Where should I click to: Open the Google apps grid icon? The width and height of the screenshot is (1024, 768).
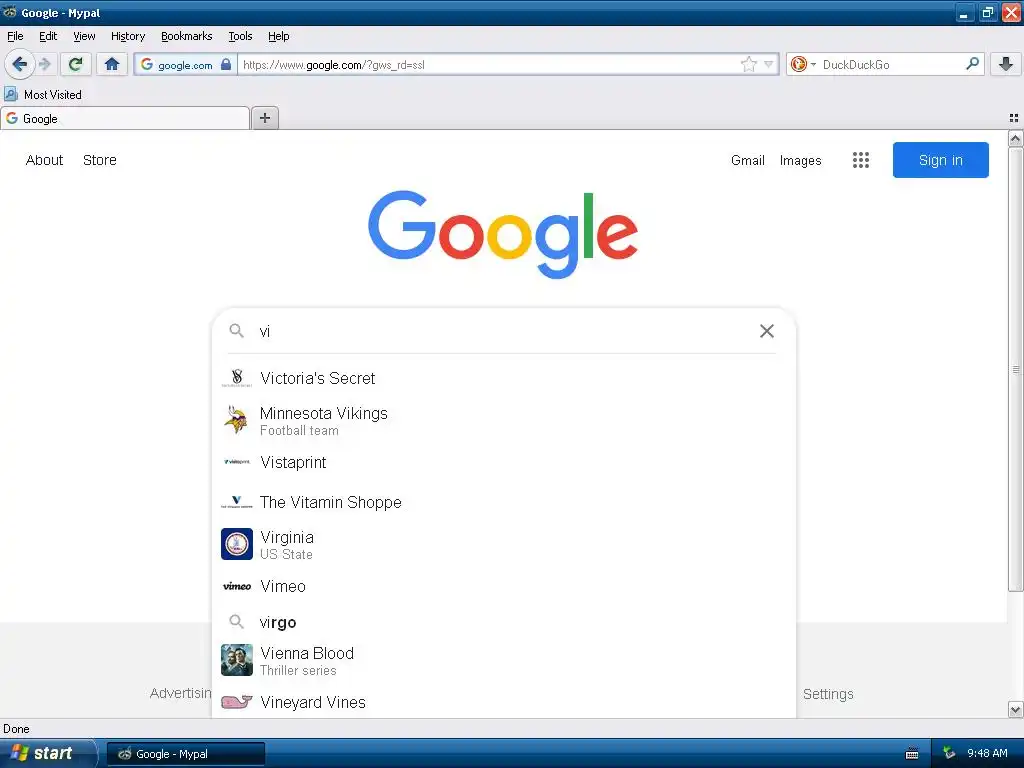861,160
